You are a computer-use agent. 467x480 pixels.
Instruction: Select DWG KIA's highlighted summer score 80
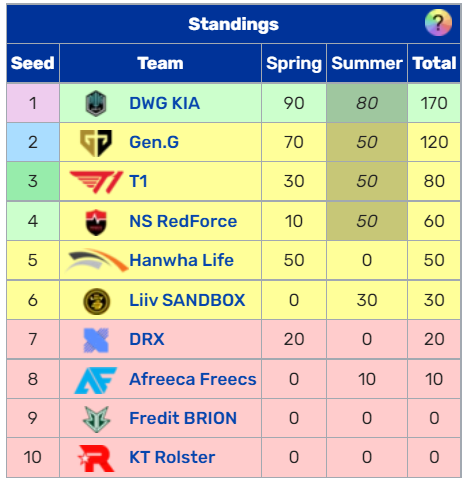tap(367, 103)
